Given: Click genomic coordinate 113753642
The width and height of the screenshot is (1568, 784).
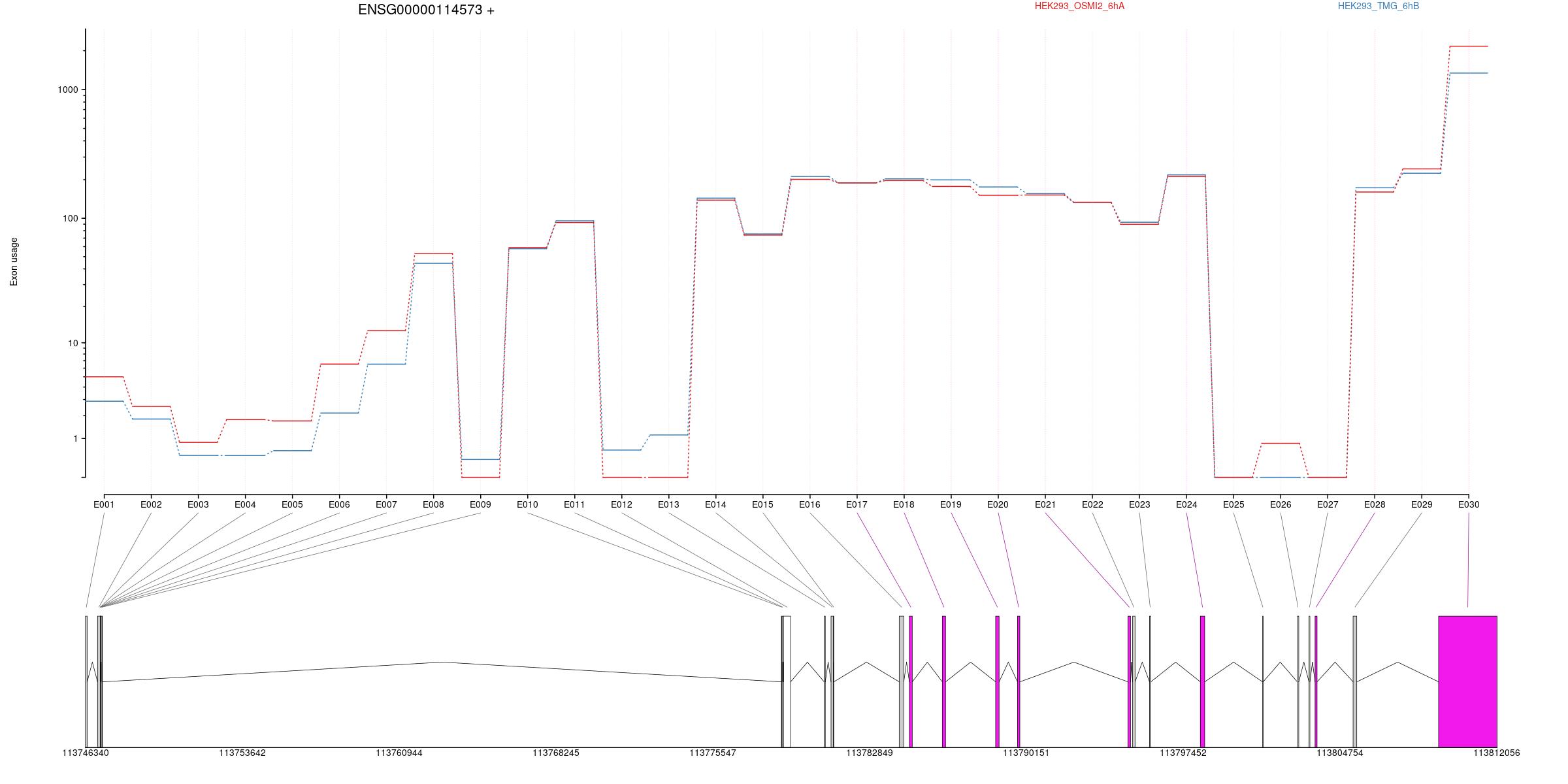Looking at the screenshot, I should coord(242,753).
